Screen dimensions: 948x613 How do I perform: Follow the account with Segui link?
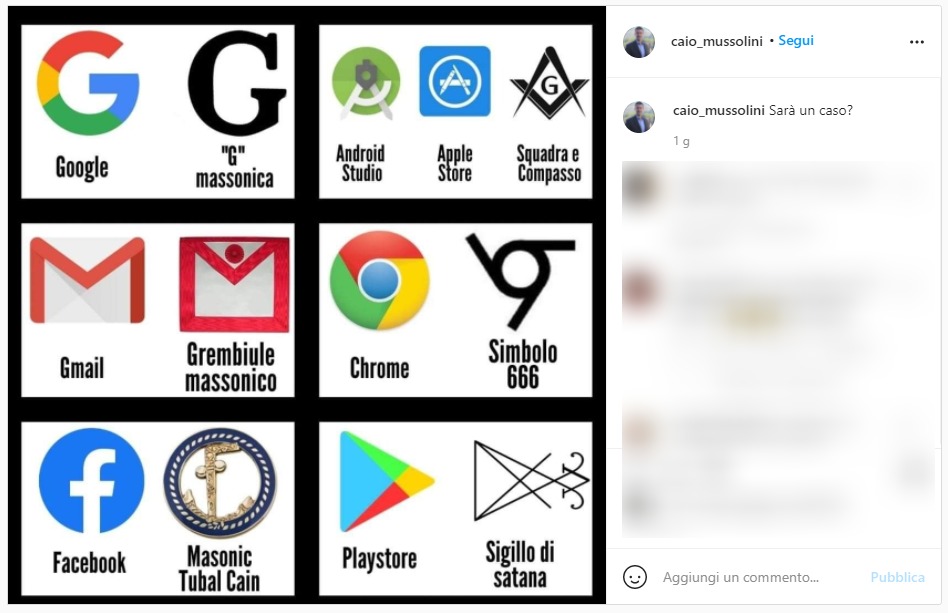pyautogui.click(x=796, y=41)
